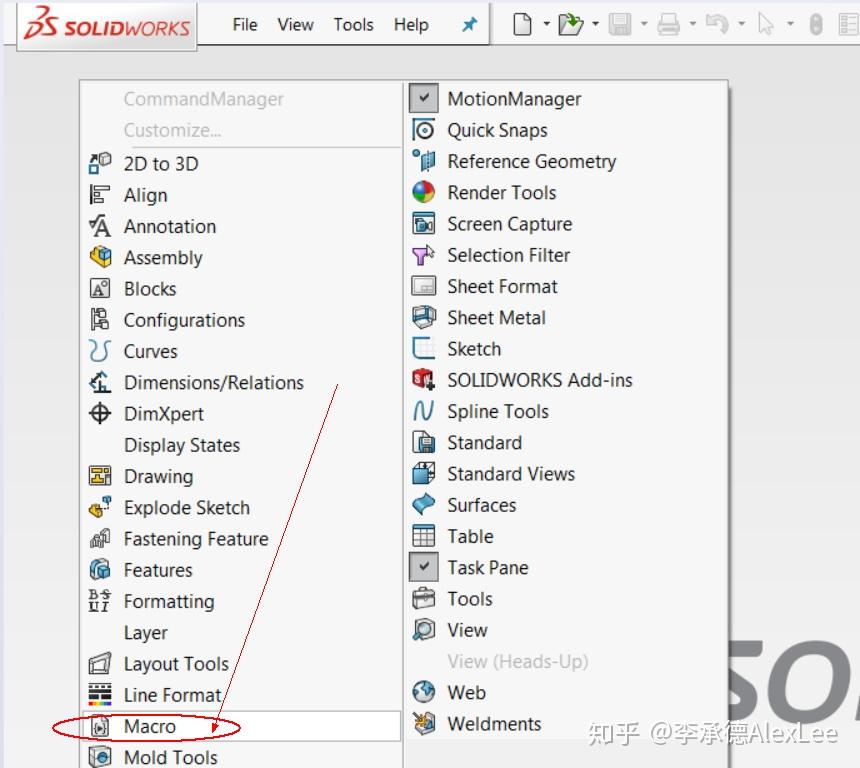Open SOLIDWORKS Add-ins
This screenshot has height=768, width=860.
tap(540, 380)
